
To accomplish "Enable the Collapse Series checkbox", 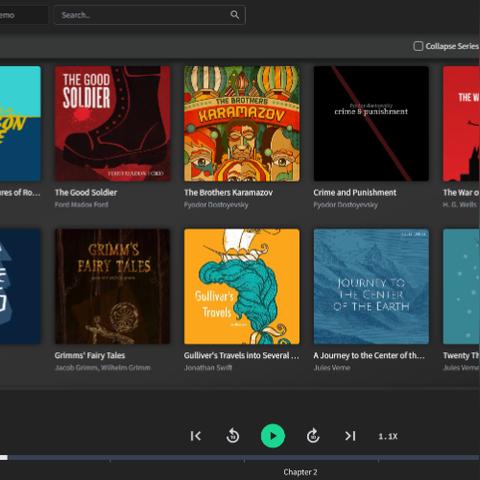I will [x=418, y=46].
